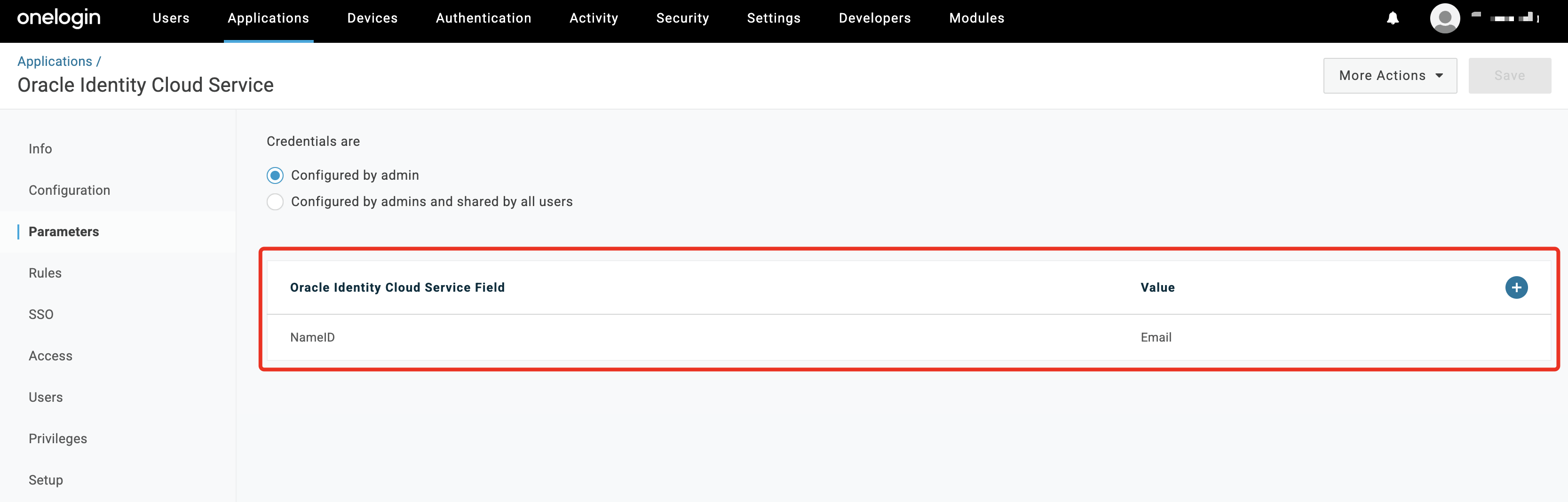Open the Authentication menu
The width and height of the screenshot is (1568, 502).
[x=483, y=18]
